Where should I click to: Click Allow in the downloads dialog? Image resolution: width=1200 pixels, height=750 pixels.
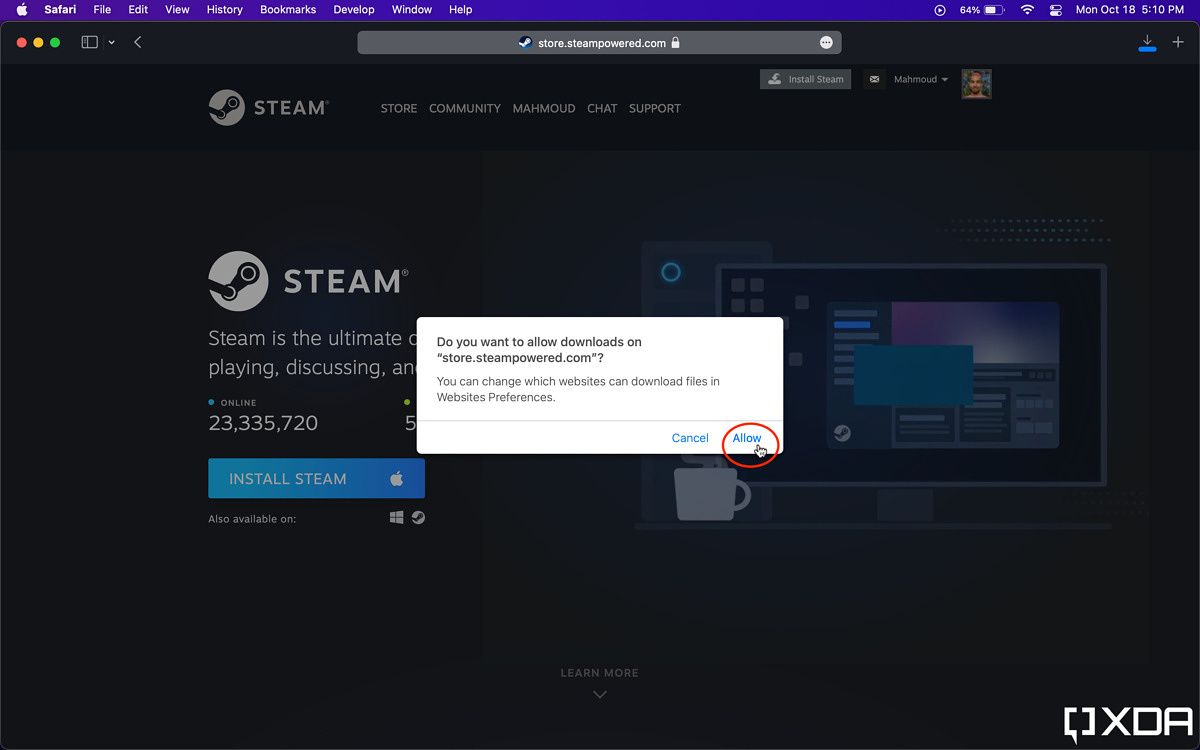(x=746, y=438)
